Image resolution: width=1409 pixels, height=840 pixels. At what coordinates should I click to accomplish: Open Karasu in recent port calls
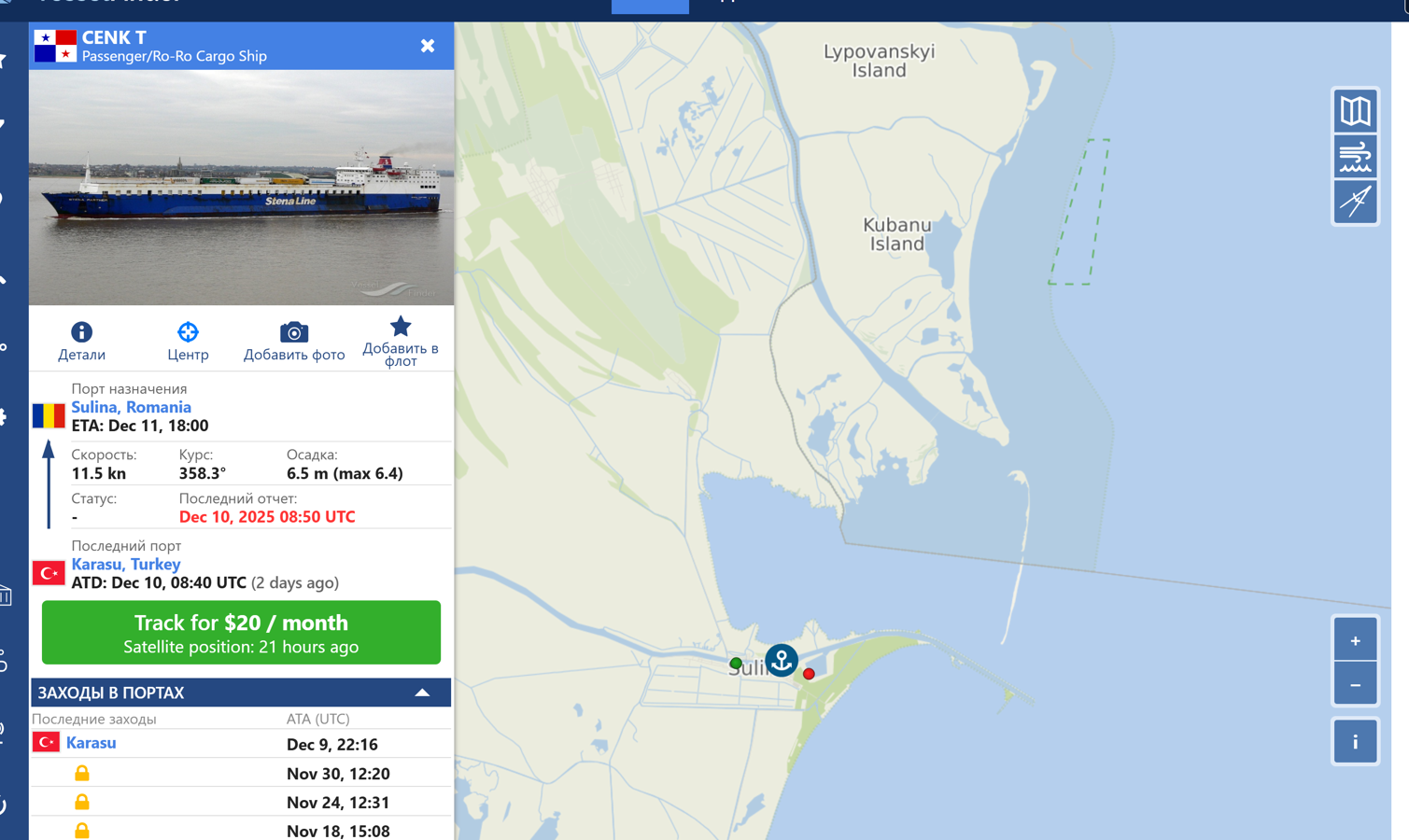tap(91, 743)
